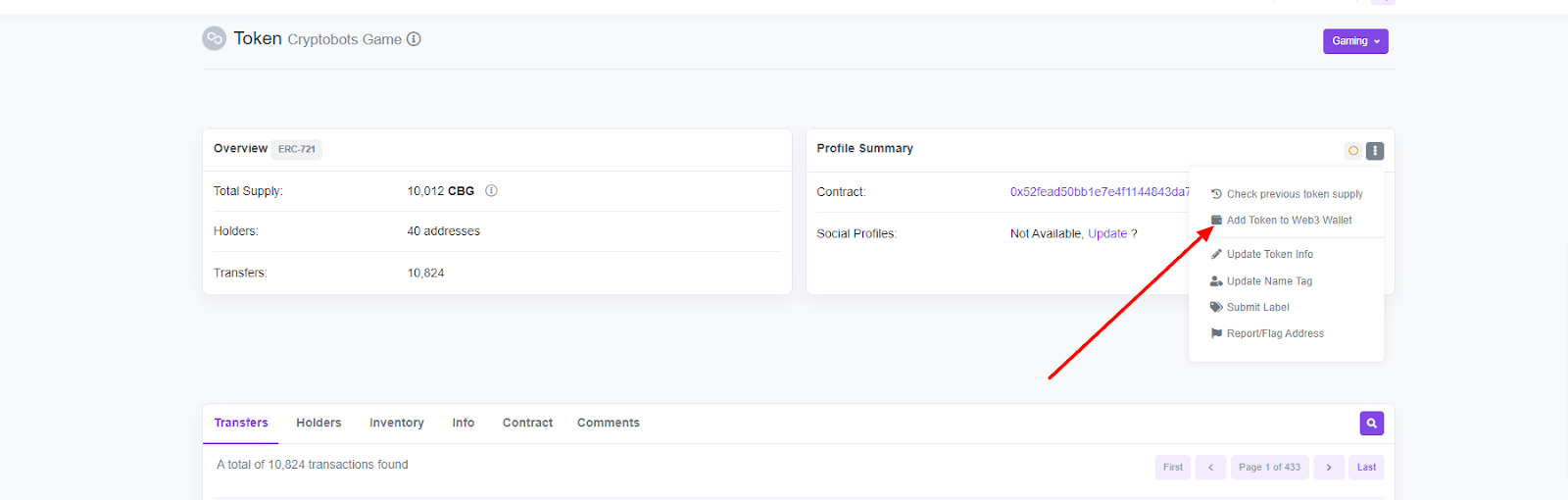Click the Profile Summary heading
Screen dimensions: 1568x500
click(x=865, y=149)
